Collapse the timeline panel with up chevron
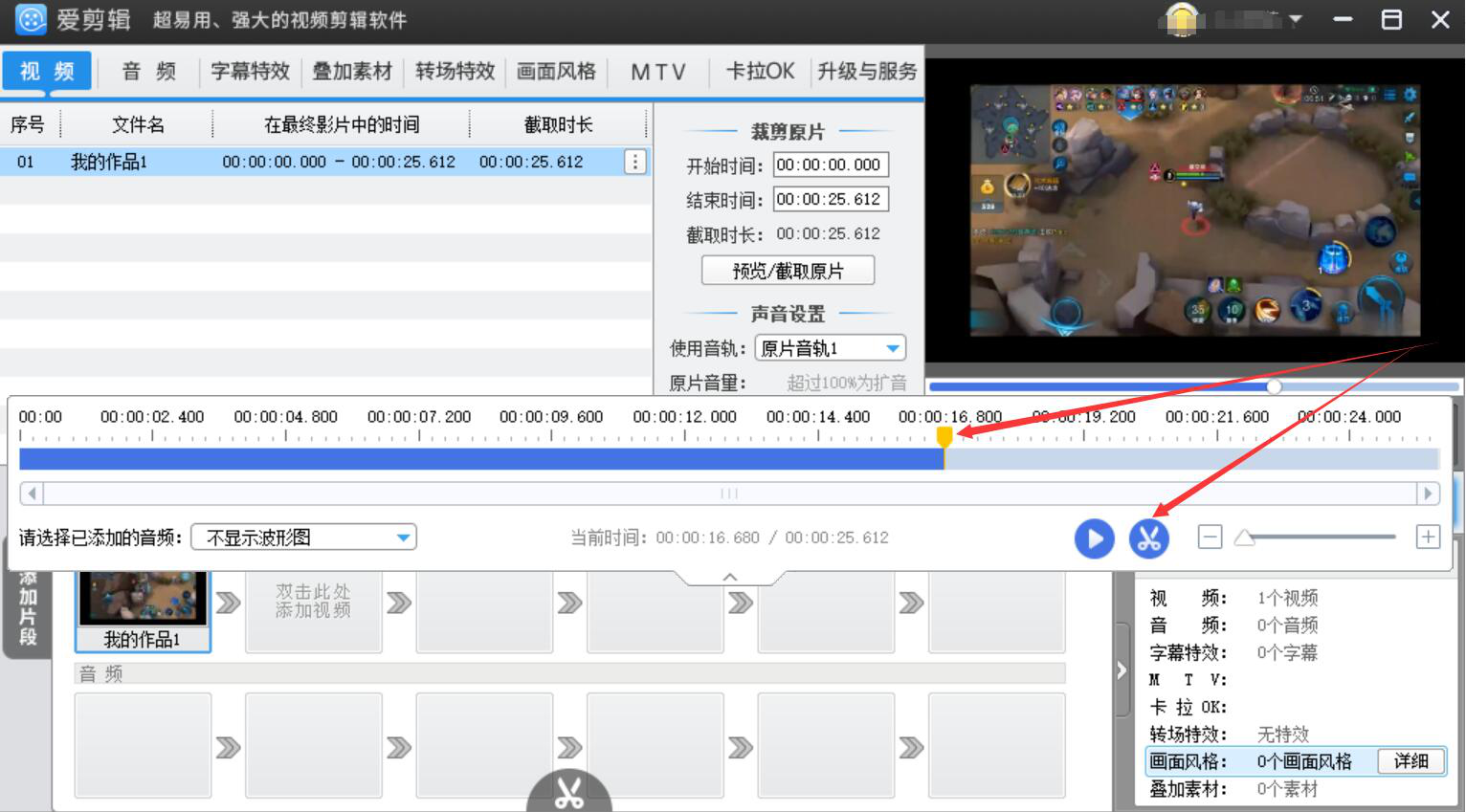1466x812 pixels. 730,577
